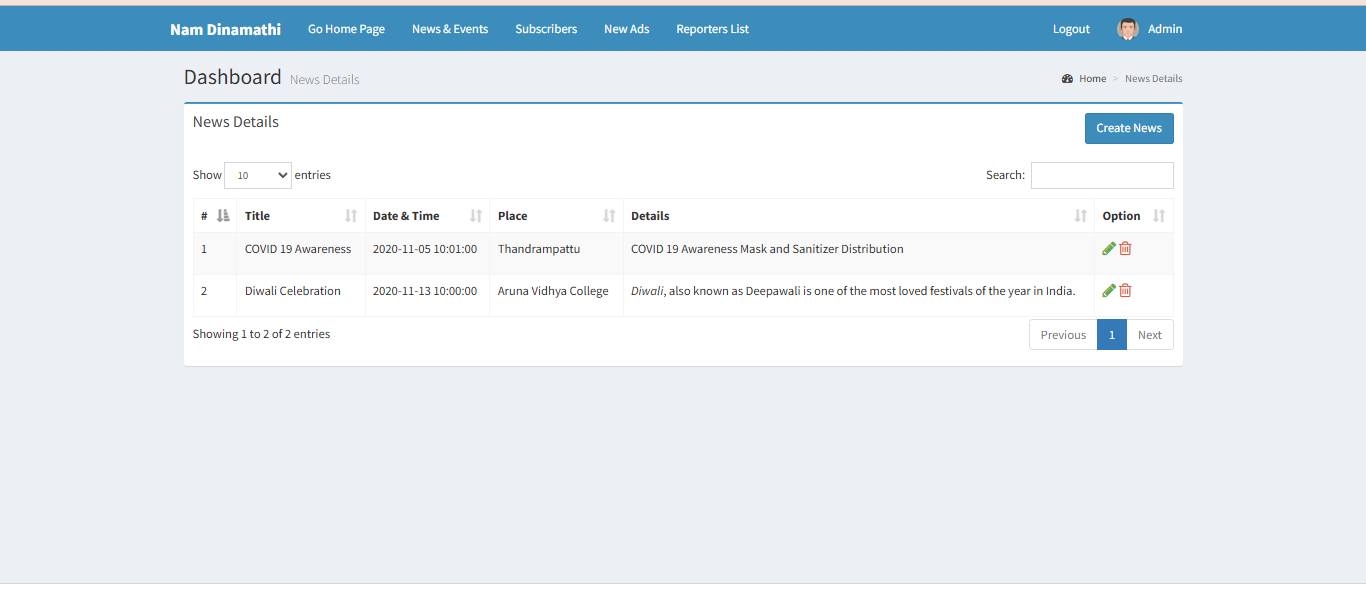Delete the Diwali Celebration news entry
1366x592 pixels.
coord(1125,291)
